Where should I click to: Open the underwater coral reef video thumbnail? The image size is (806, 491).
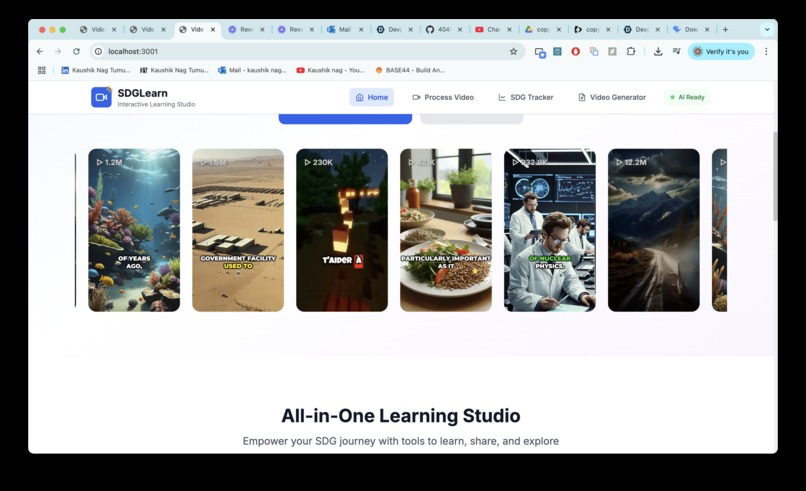[x=134, y=230]
